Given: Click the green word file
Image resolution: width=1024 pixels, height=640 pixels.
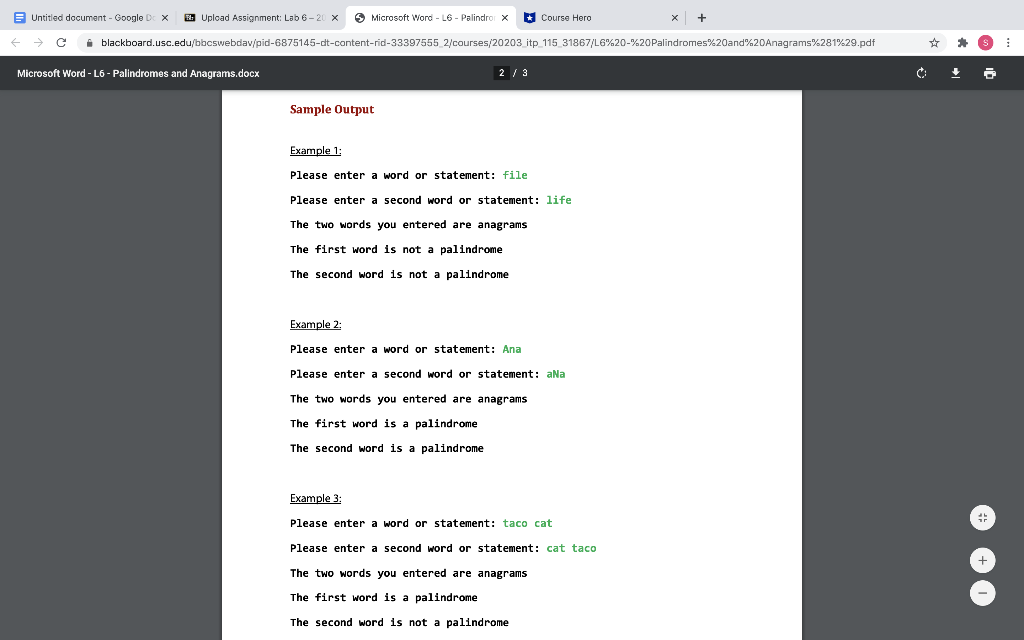Looking at the screenshot, I should [x=515, y=175].
